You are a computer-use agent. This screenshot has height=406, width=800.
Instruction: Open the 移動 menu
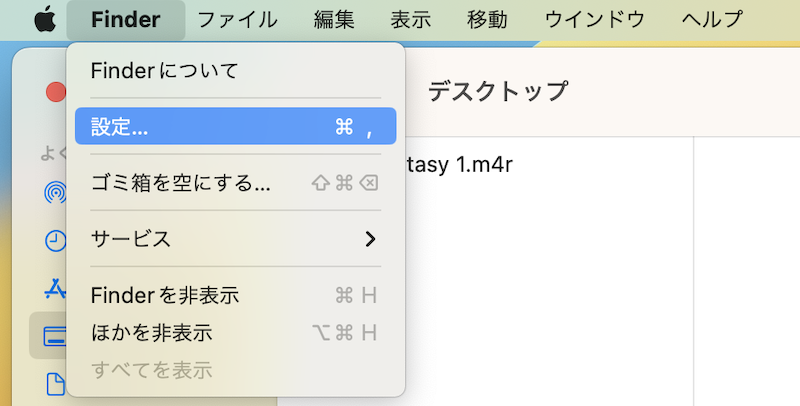[x=487, y=19]
